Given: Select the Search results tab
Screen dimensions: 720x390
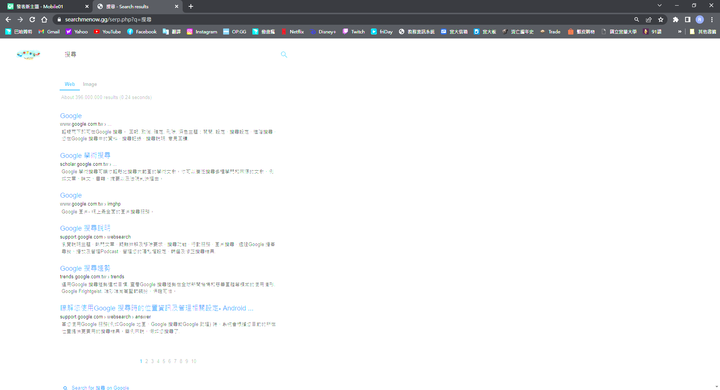Looking at the screenshot, I should pyautogui.click(x=137, y=6).
